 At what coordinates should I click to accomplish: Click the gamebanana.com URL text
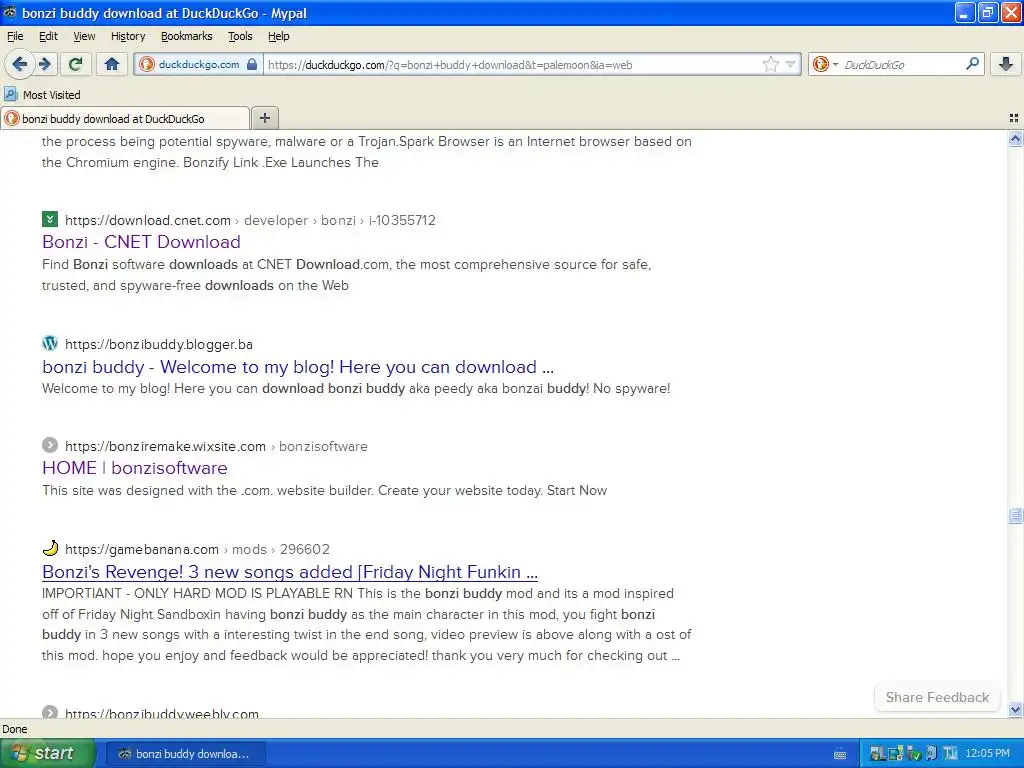pos(142,549)
